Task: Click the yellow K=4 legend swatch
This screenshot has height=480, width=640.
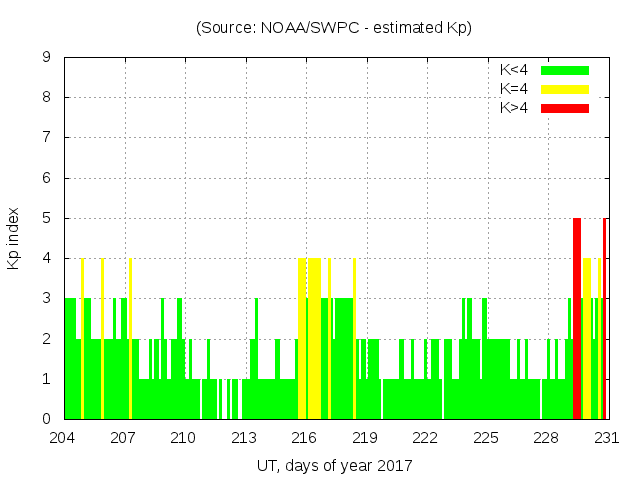Action: tap(565, 89)
